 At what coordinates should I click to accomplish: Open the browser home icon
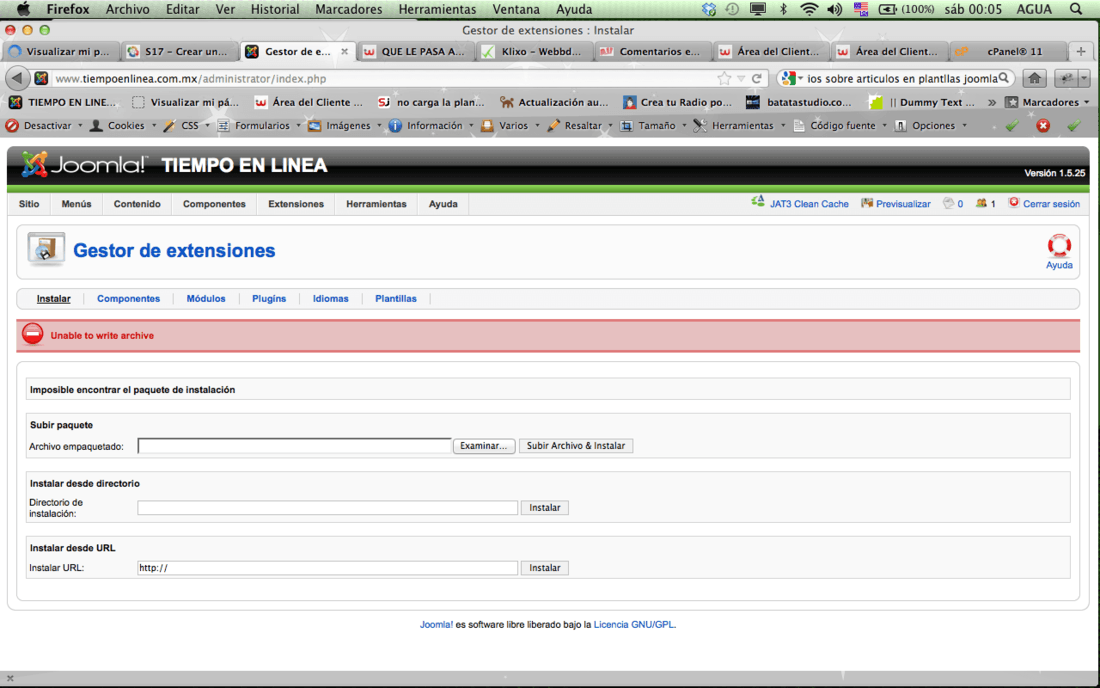[x=1034, y=79]
